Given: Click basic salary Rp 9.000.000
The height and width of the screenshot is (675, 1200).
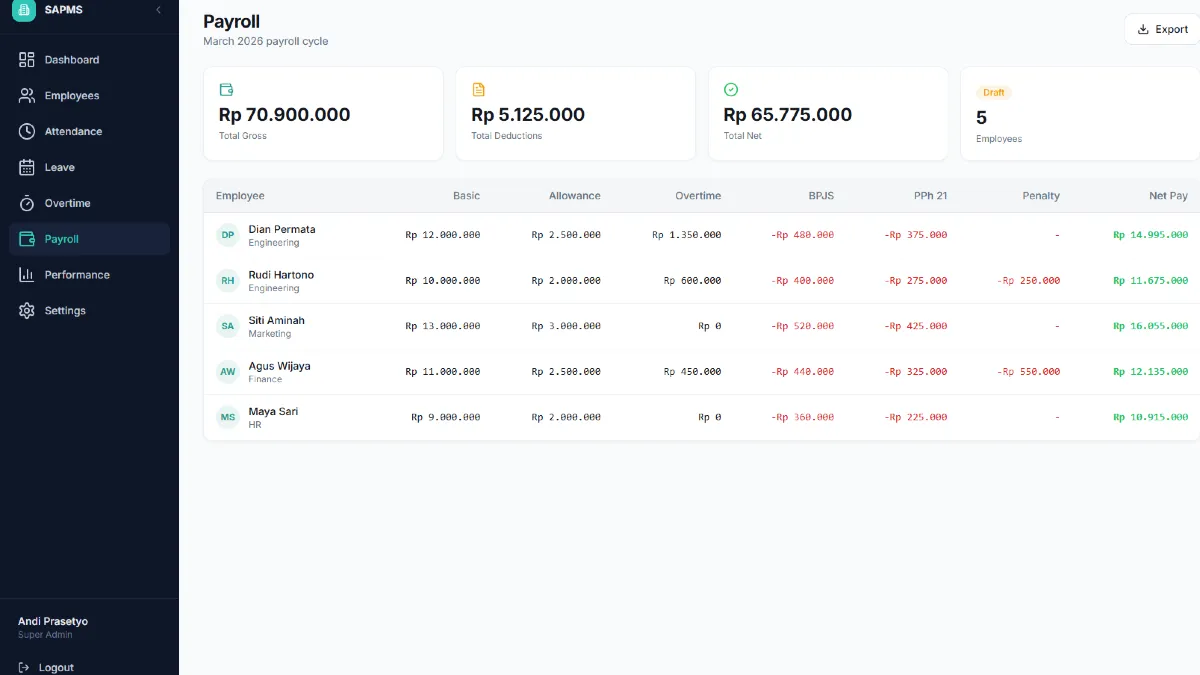Looking at the screenshot, I should 446,417.
